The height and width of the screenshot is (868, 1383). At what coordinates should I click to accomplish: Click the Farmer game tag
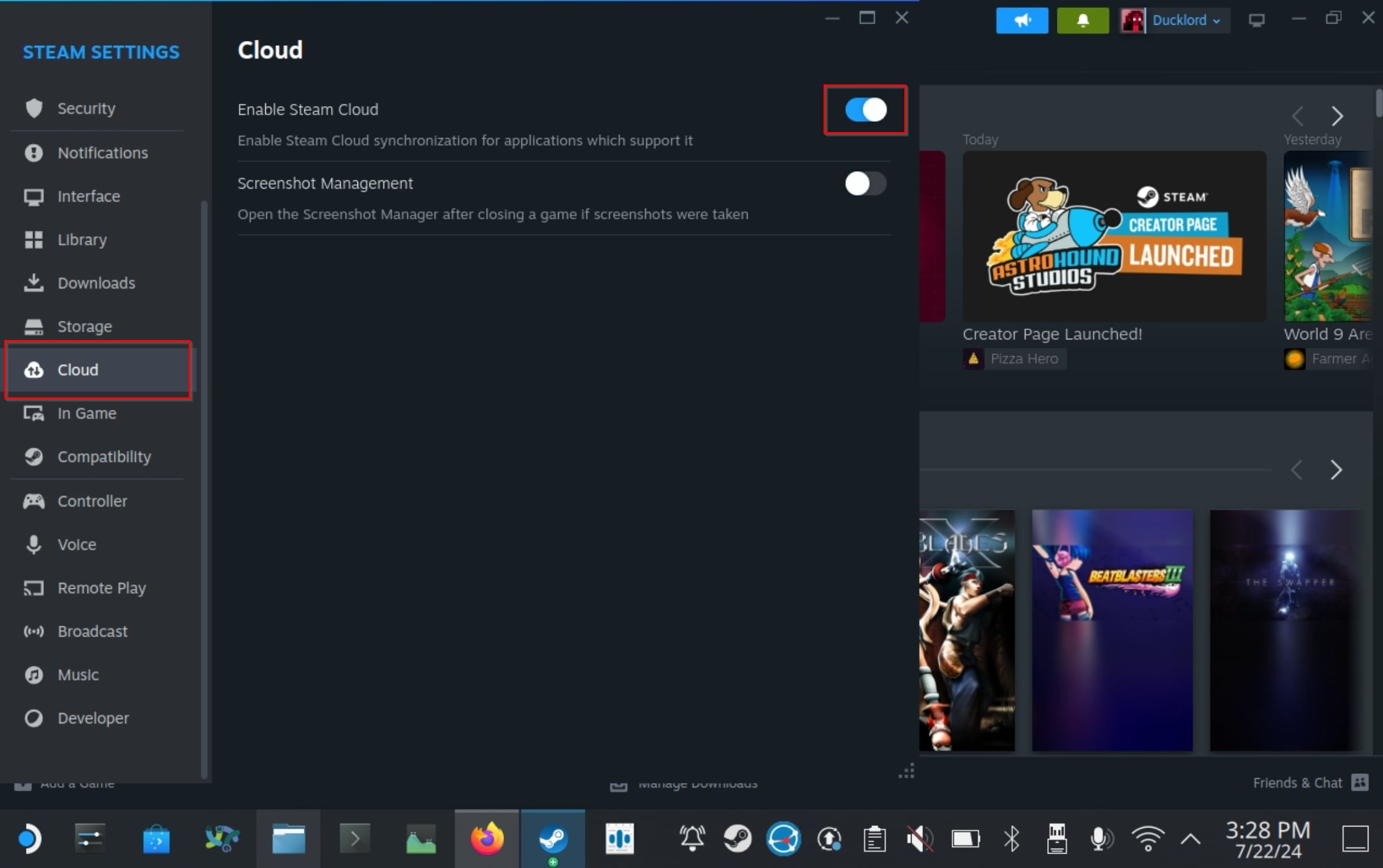tap(1328, 359)
